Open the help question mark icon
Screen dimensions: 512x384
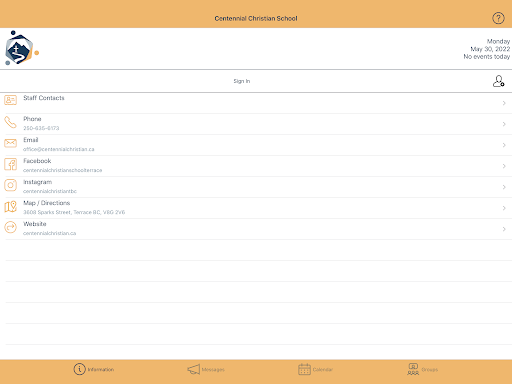(x=498, y=18)
